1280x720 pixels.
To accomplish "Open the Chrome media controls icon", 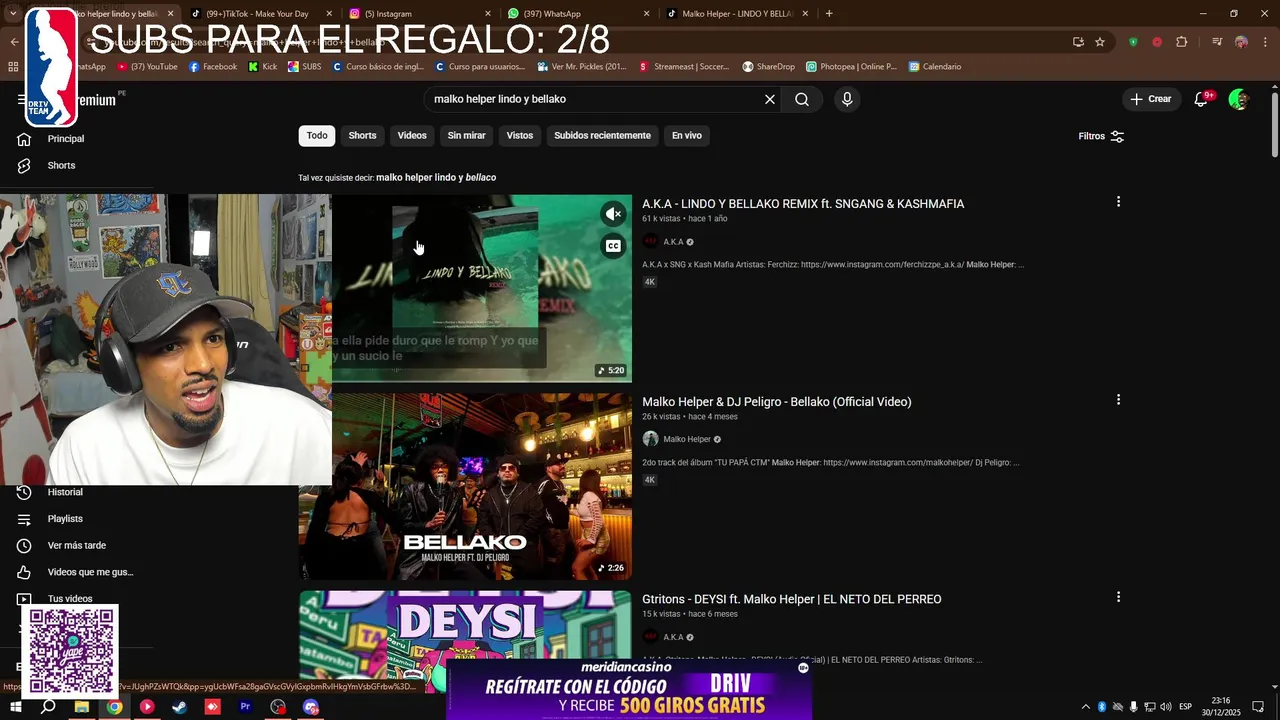I will 1216,42.
